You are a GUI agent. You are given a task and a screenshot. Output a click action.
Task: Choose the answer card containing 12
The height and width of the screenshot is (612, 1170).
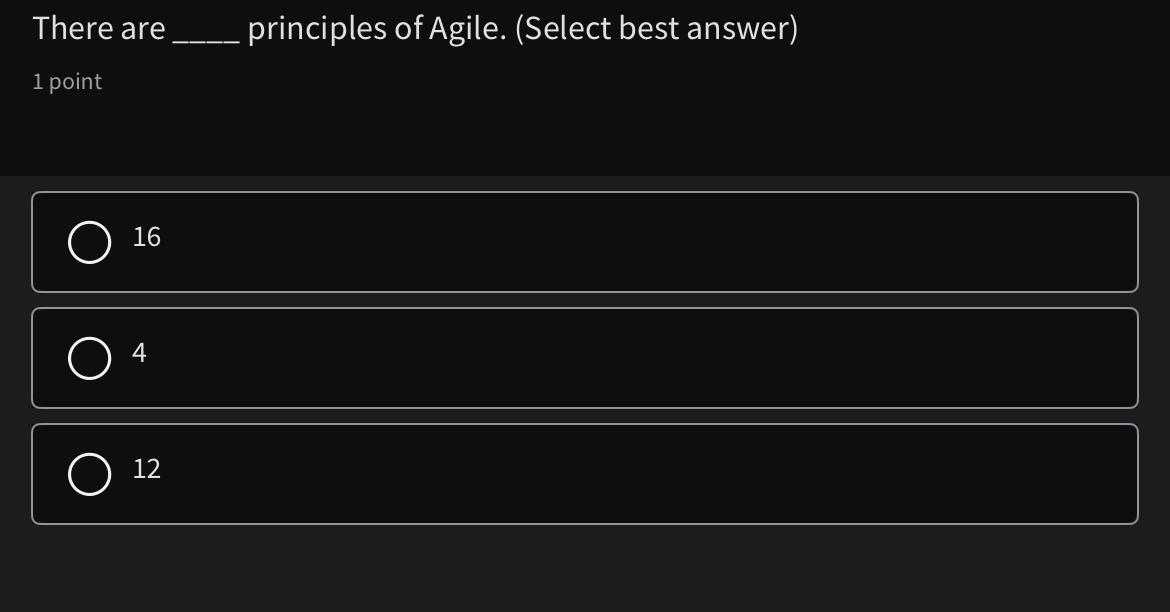(584, 474)
